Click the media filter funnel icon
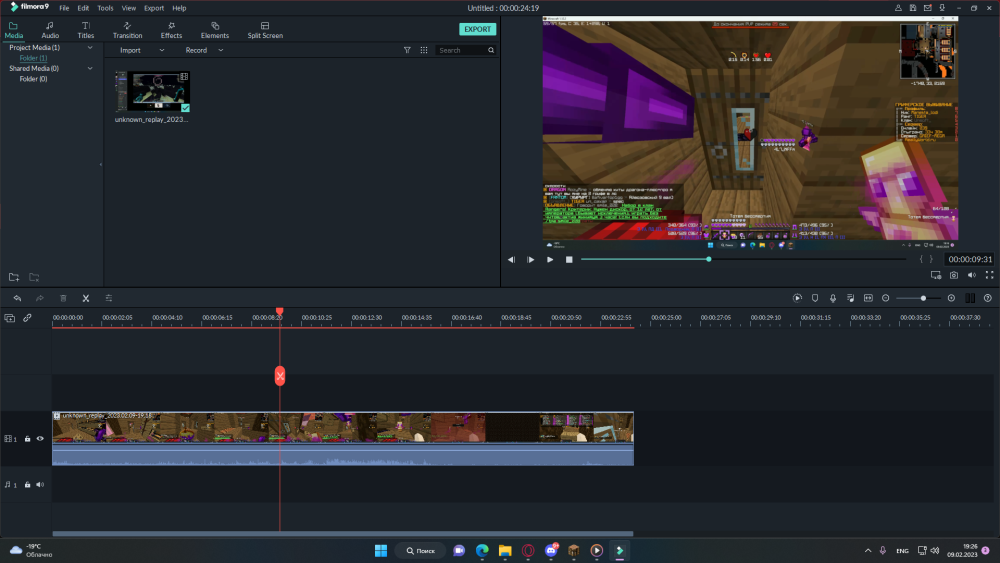This screenshot has height=563, width=1000. coord(407,50)
